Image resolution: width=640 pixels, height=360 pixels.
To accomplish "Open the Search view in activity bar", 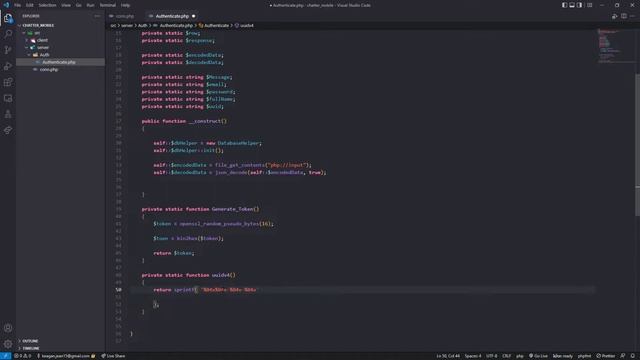I will (8, 34).
